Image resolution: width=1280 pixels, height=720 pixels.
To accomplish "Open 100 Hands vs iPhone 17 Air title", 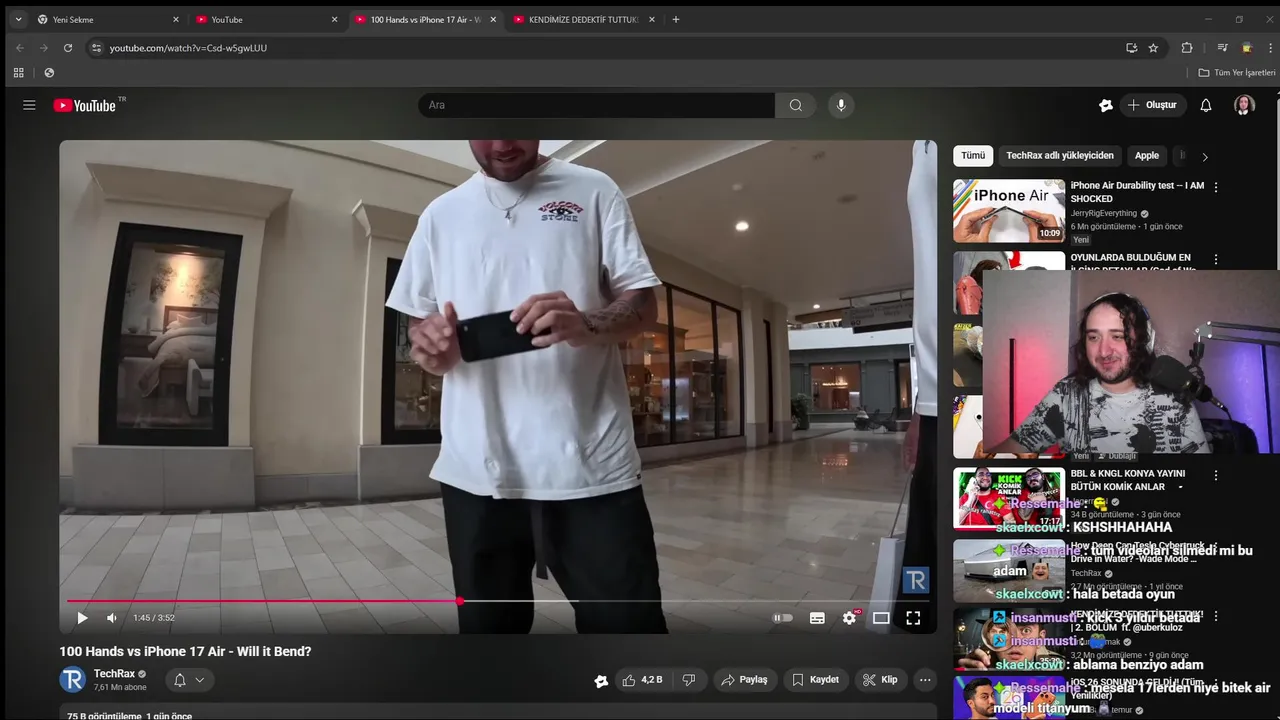I will (185, 651).
